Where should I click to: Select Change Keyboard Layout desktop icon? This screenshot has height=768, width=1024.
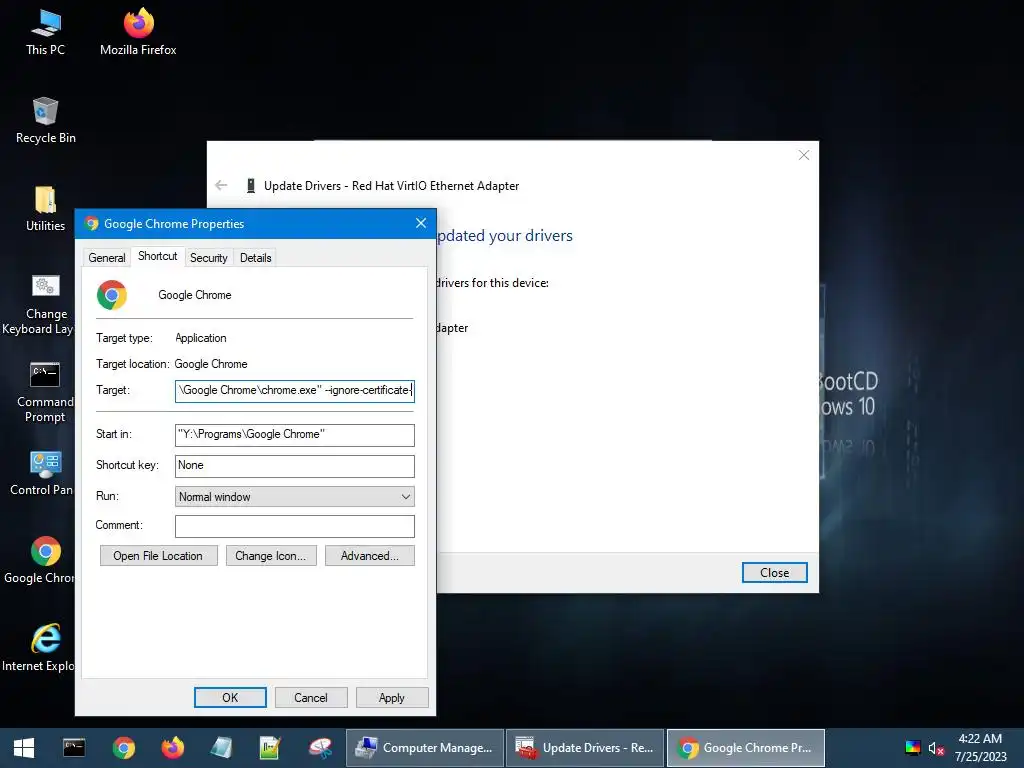coord(38,305)
